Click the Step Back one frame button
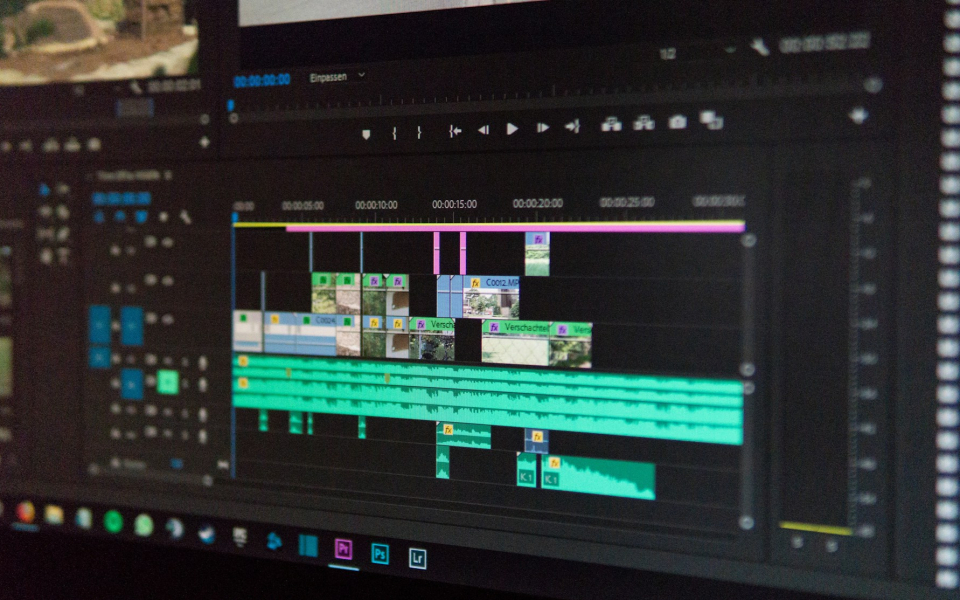The image size is (960, 600). click(x=483, y=129)
